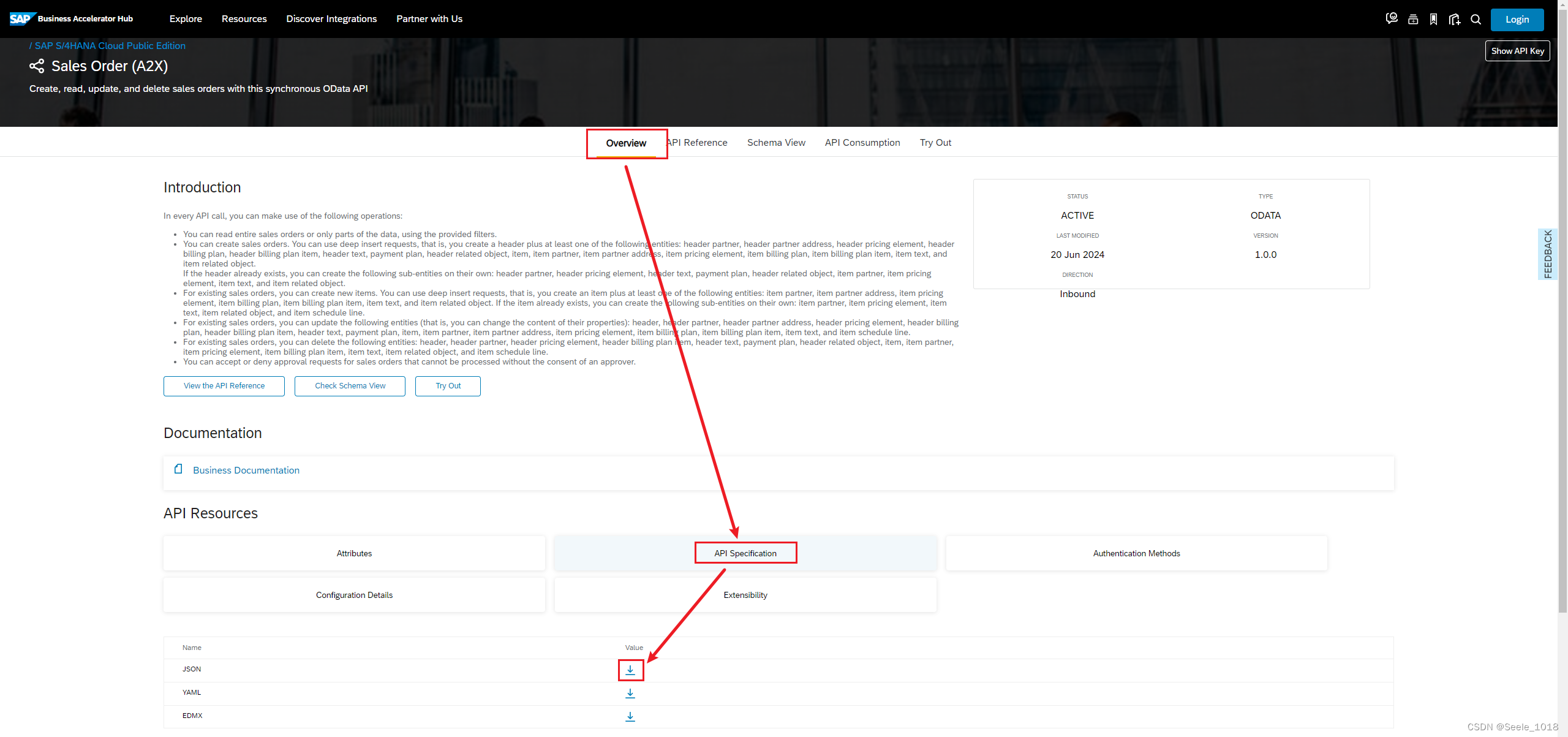Click the Sales Order (A2X) title
1568x737 pixels.
click(110, 66)
